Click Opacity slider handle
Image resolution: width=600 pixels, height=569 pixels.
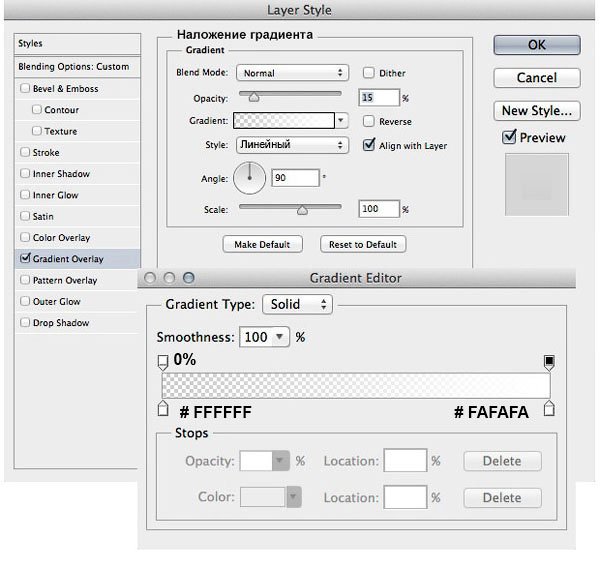(254, 97)
